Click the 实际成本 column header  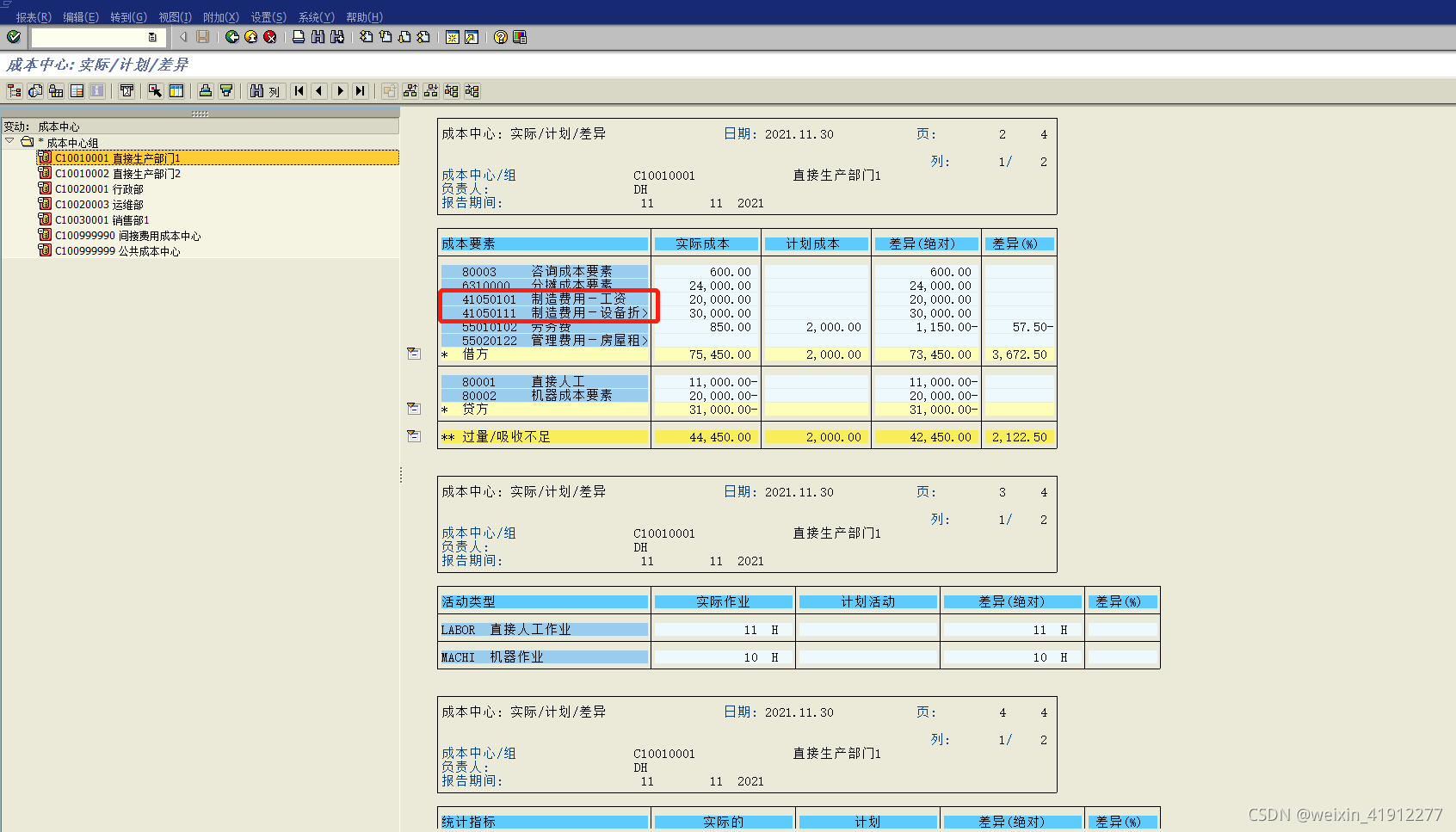[706, 243]
